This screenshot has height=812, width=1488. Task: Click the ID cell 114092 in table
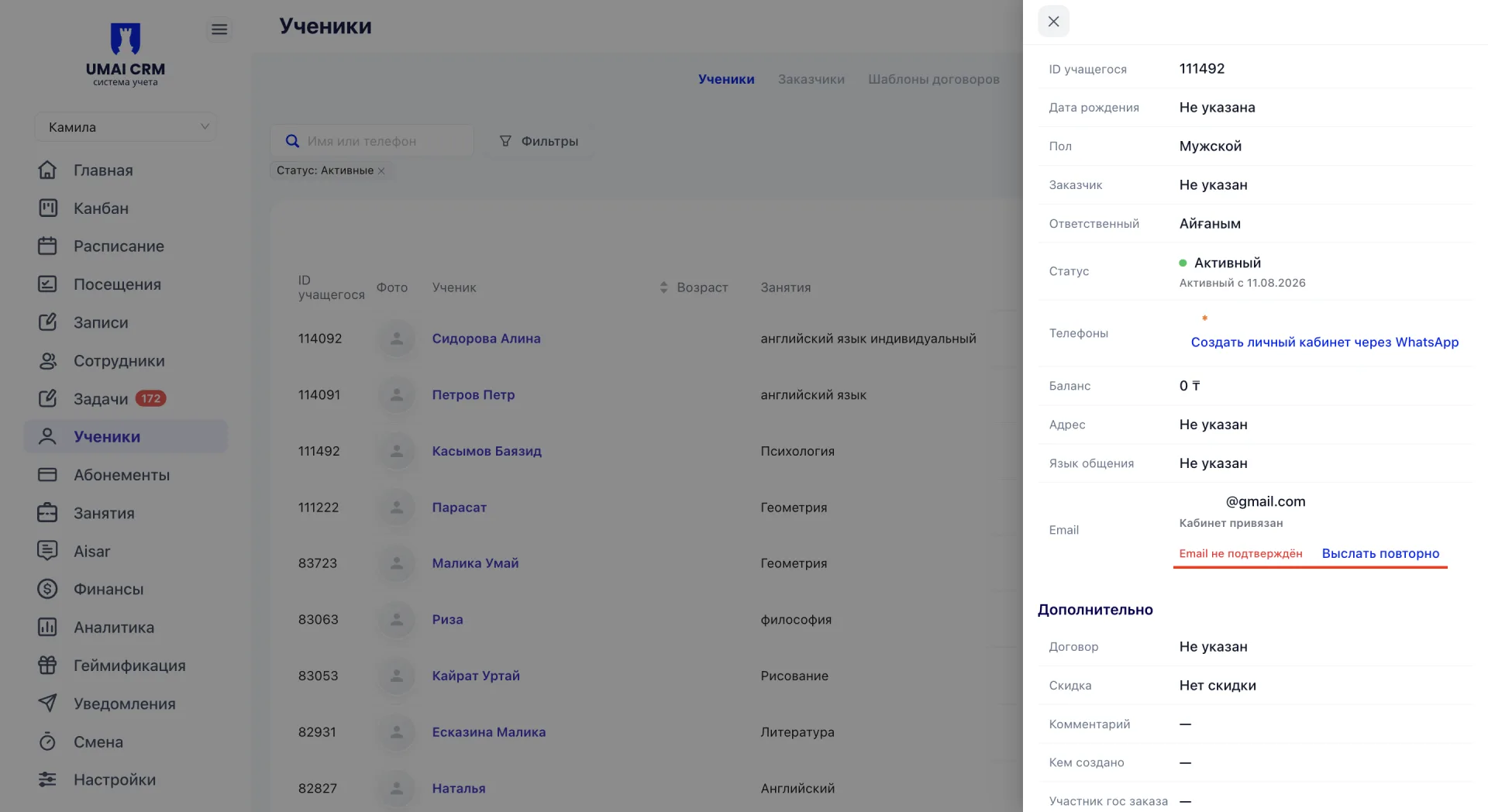pos(319,339)
